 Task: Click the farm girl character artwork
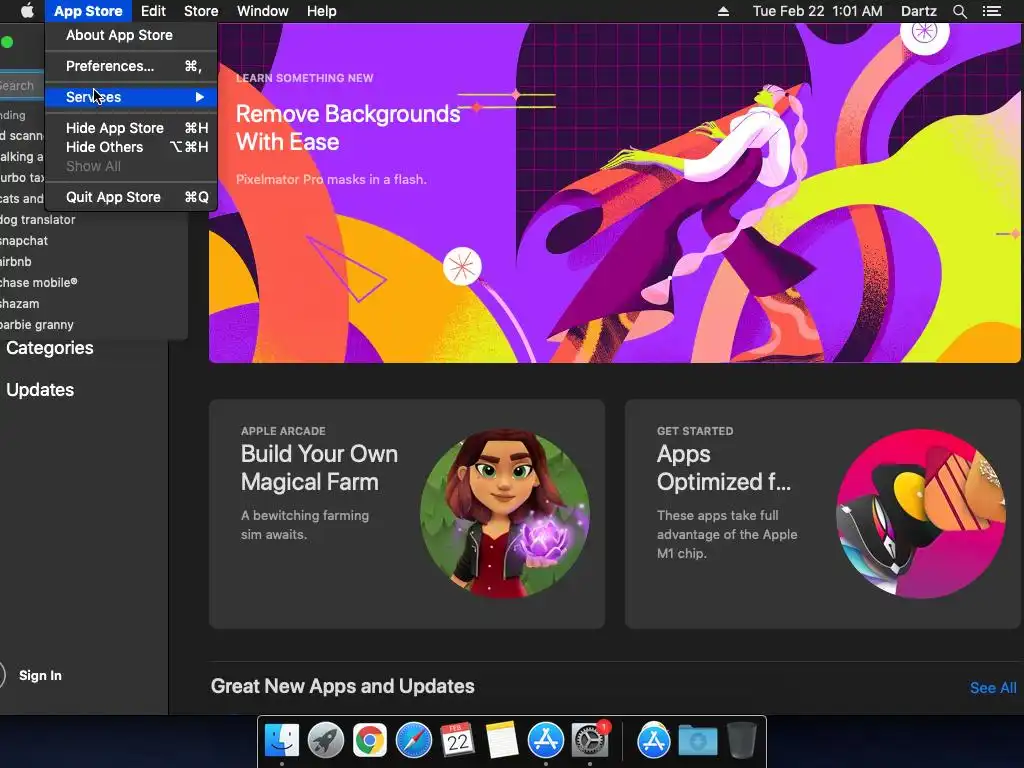(x=505, y=513)
